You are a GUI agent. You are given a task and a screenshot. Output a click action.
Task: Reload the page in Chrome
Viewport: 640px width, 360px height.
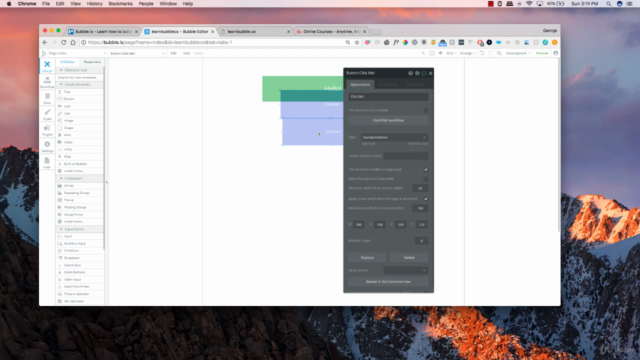coord(63,42)
